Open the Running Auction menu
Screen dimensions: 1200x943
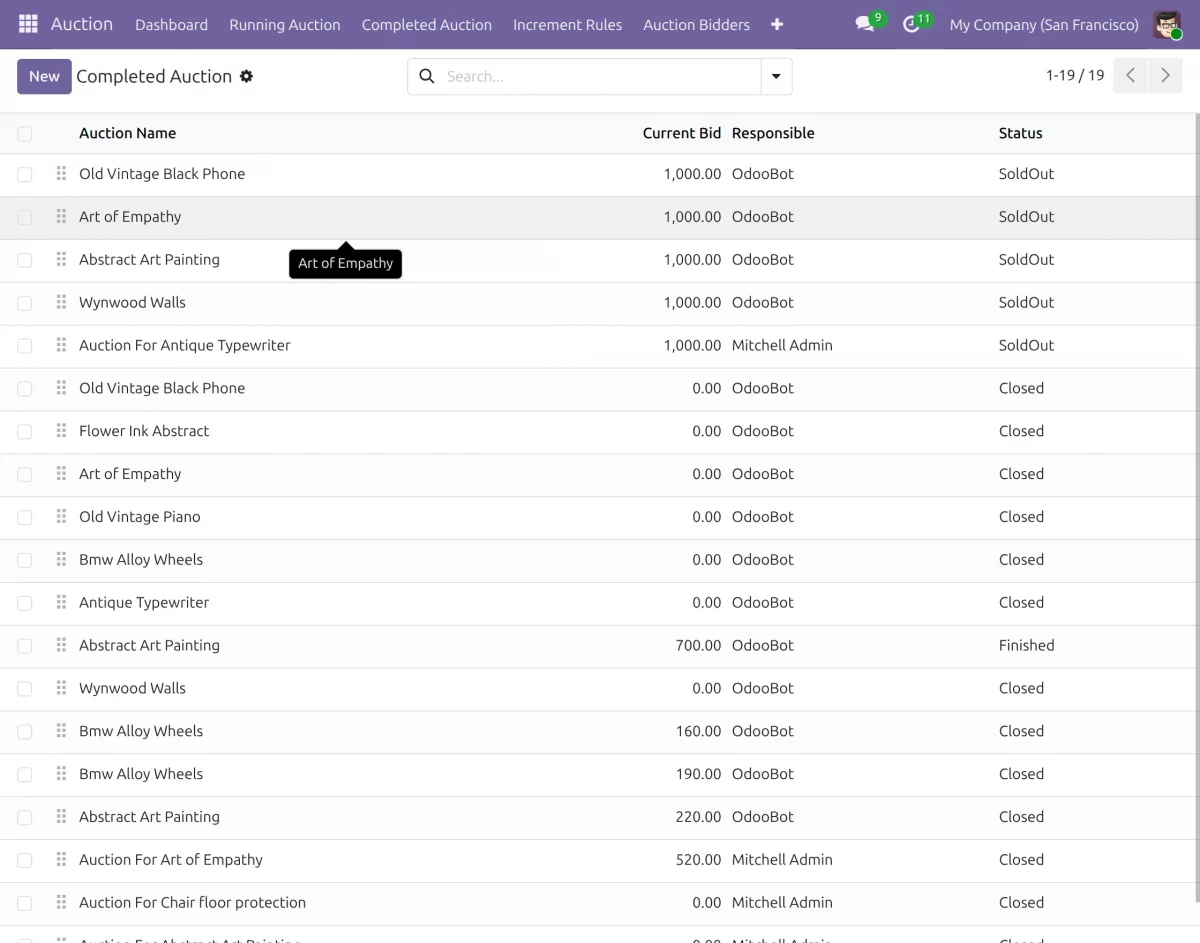tap(285, 24)
